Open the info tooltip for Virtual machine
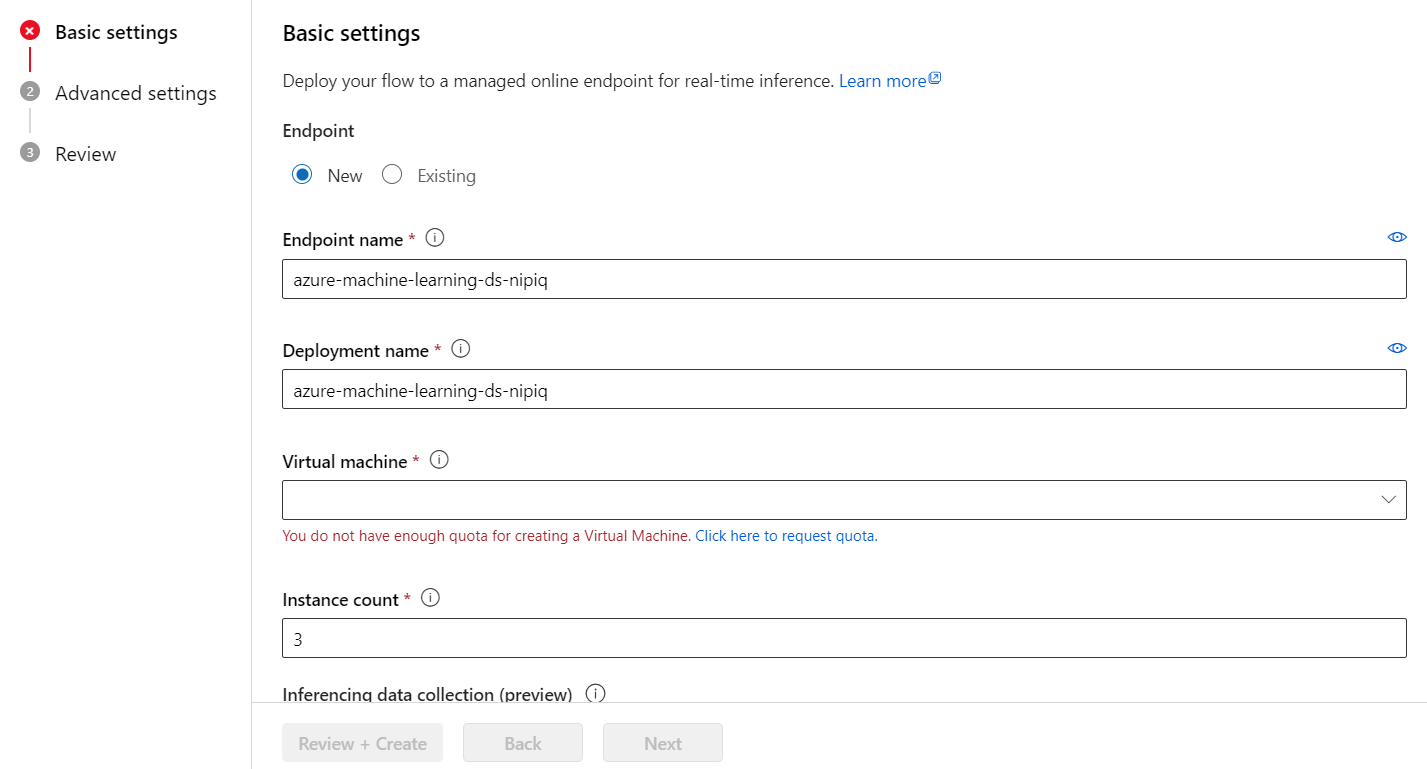This screenshot has width=1427, height=769. [438, 459]
